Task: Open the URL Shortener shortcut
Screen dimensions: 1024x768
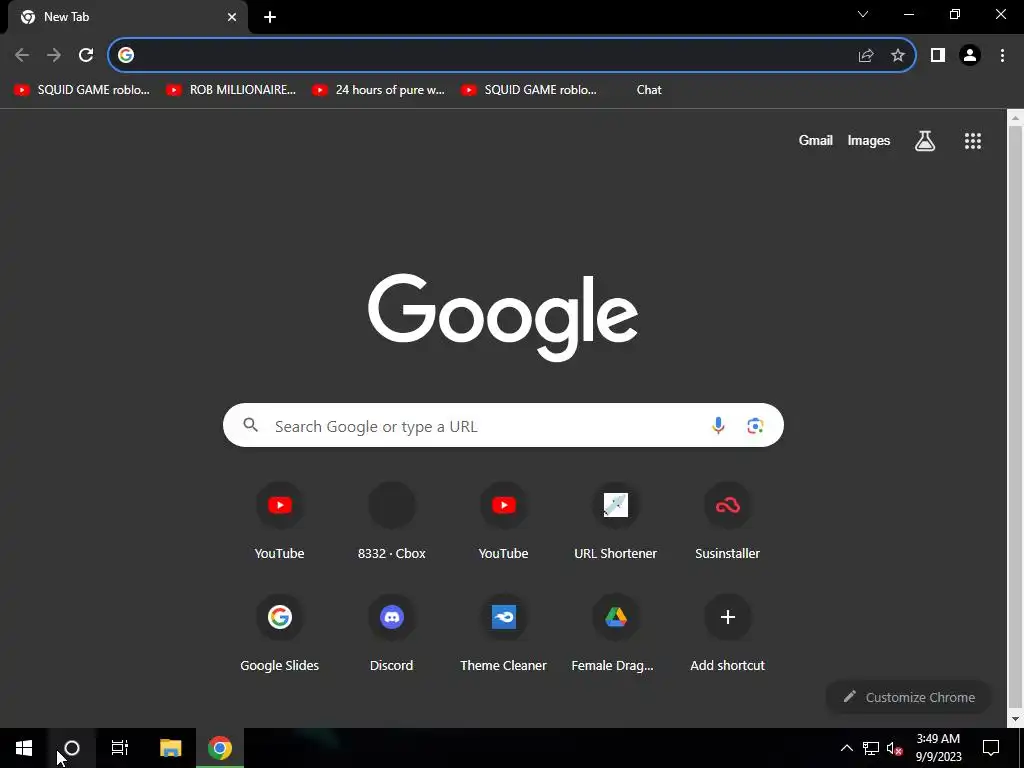Action: click(616, 522)
